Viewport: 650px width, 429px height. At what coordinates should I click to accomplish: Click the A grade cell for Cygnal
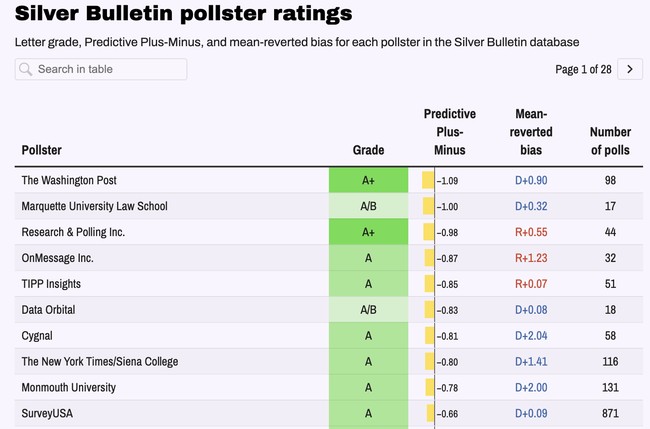tap(368, 336)
